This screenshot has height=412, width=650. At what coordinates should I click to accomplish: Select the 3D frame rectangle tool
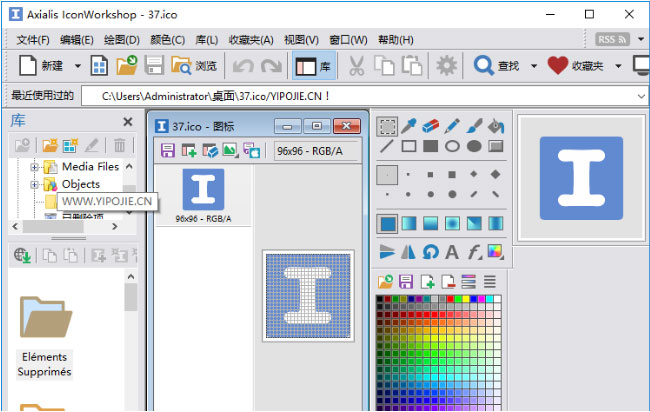pos(495,146)
